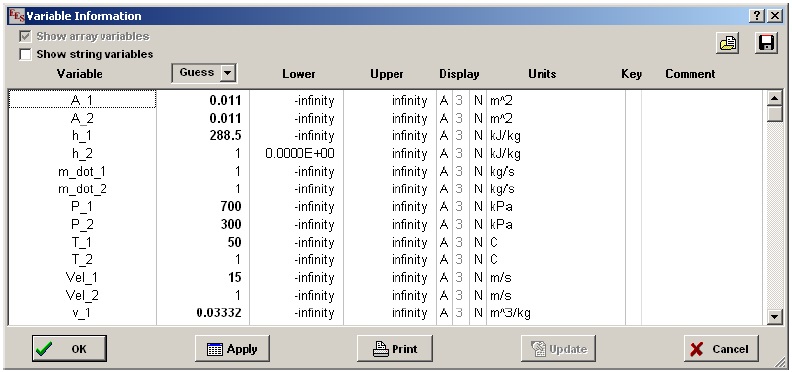Select the P_1 variable name

pyautogui.click(x=82, y=207)
